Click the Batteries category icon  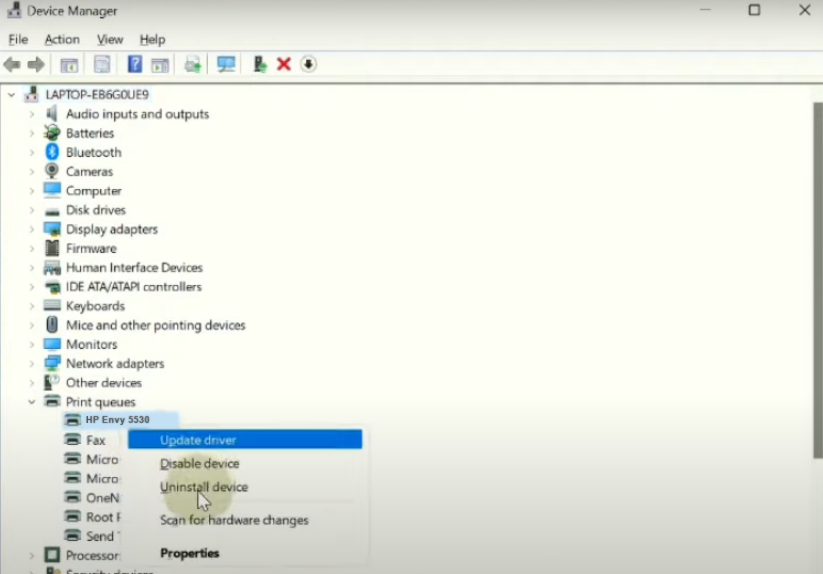point(52,133)
